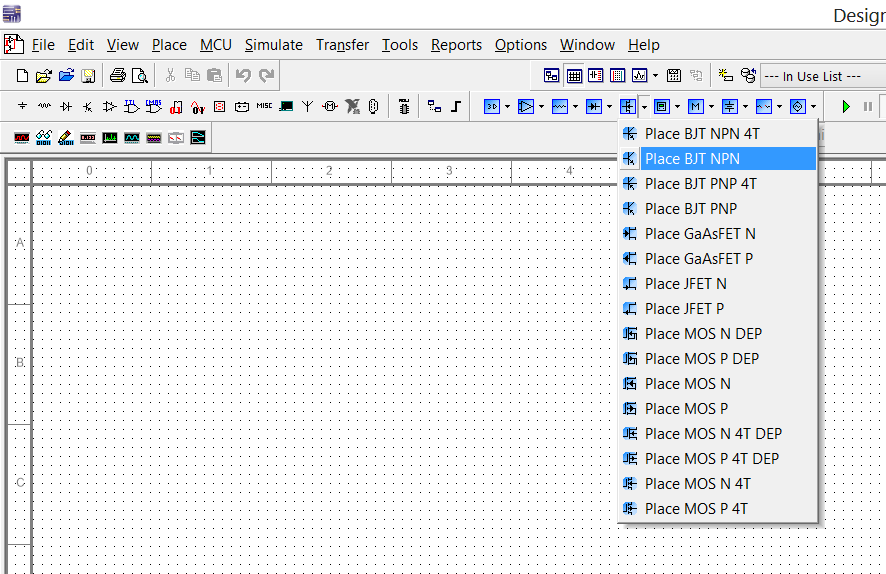Screen dimensions: 886x574
Task: Toggle the Spreadsheet View grid button
Action: point(574,75)
